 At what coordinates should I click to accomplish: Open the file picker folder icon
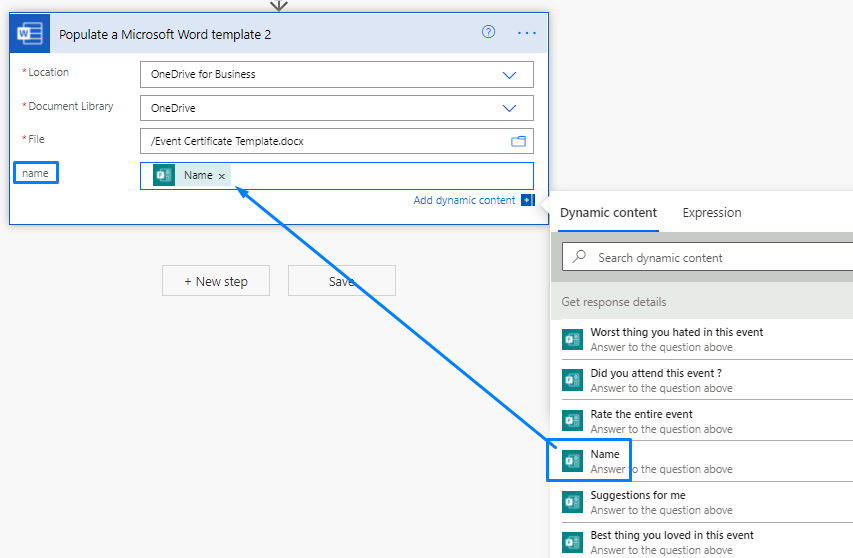518,141
